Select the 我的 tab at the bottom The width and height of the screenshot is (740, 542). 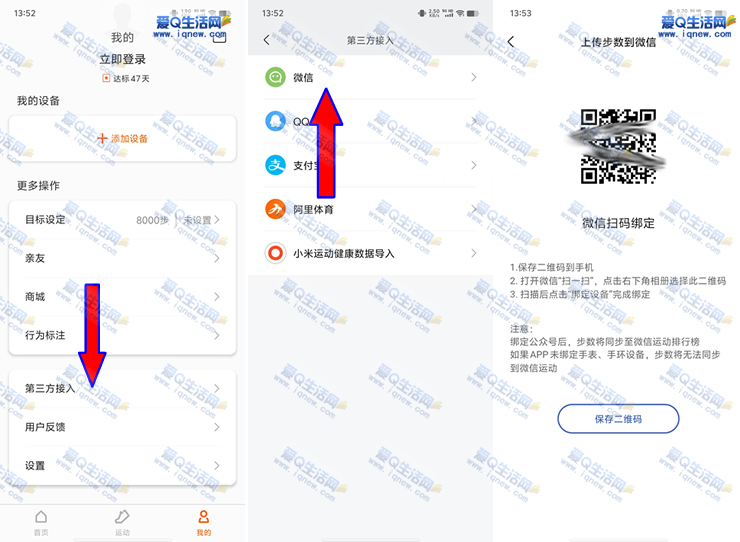tap(204, 523)
